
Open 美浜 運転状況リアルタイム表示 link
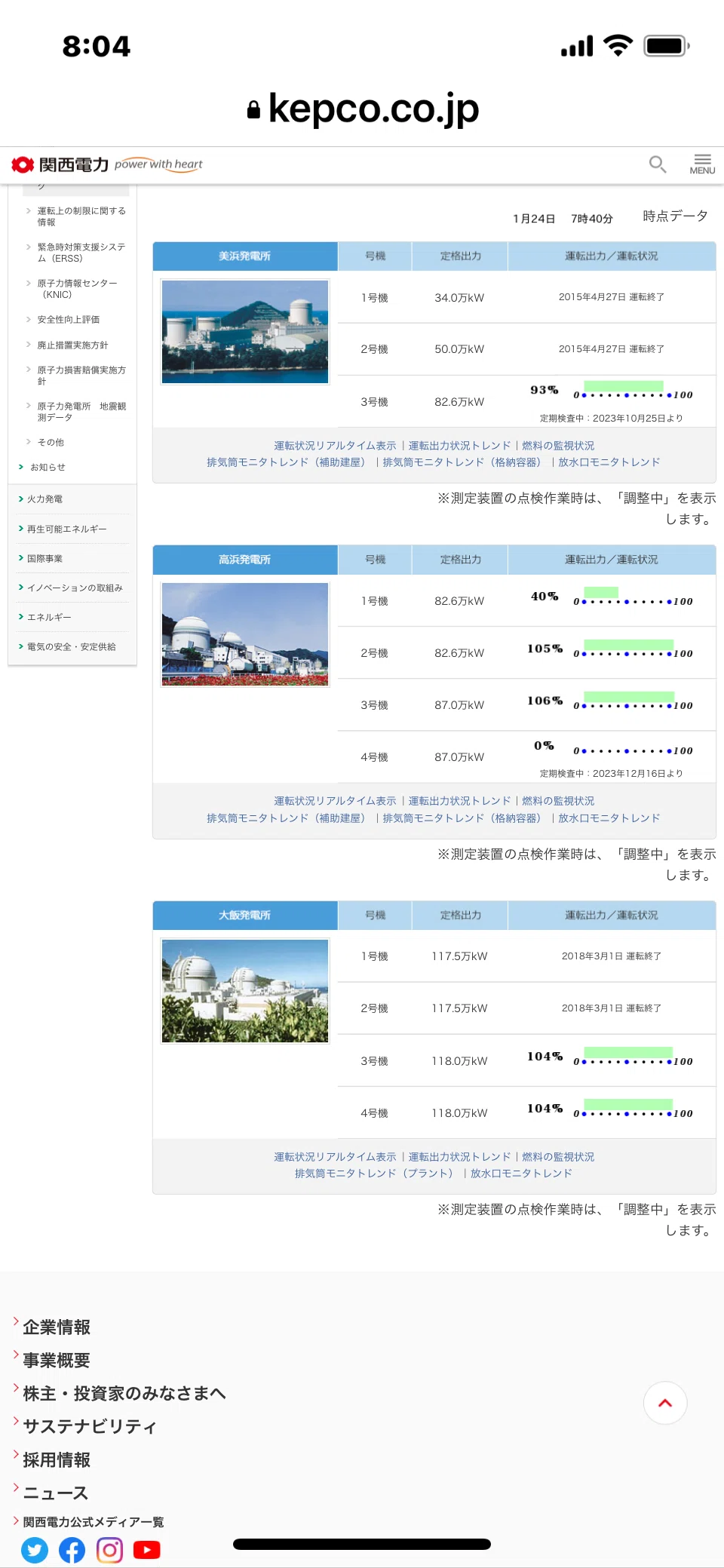335,446
